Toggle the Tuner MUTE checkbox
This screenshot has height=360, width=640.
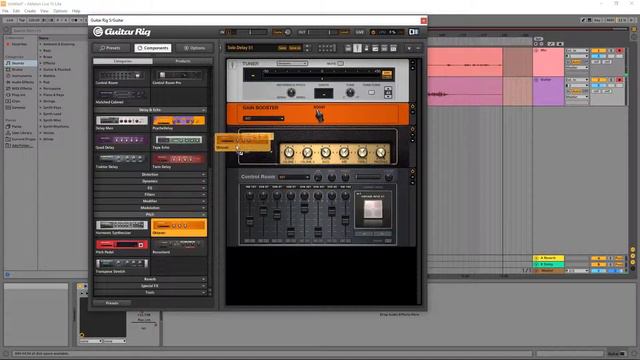[x=340, y=64]
